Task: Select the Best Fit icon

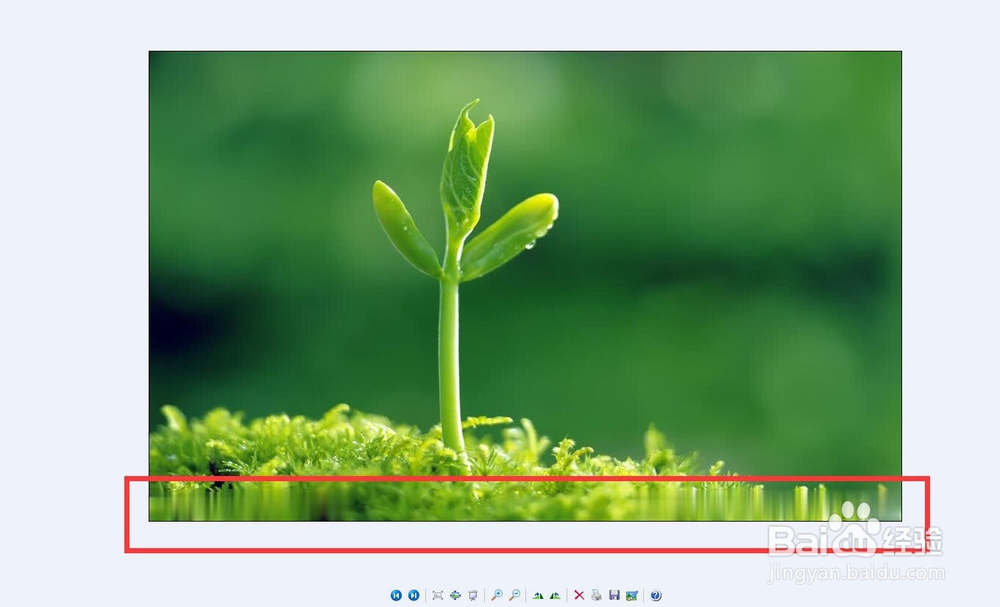Action: click(437, 594)
